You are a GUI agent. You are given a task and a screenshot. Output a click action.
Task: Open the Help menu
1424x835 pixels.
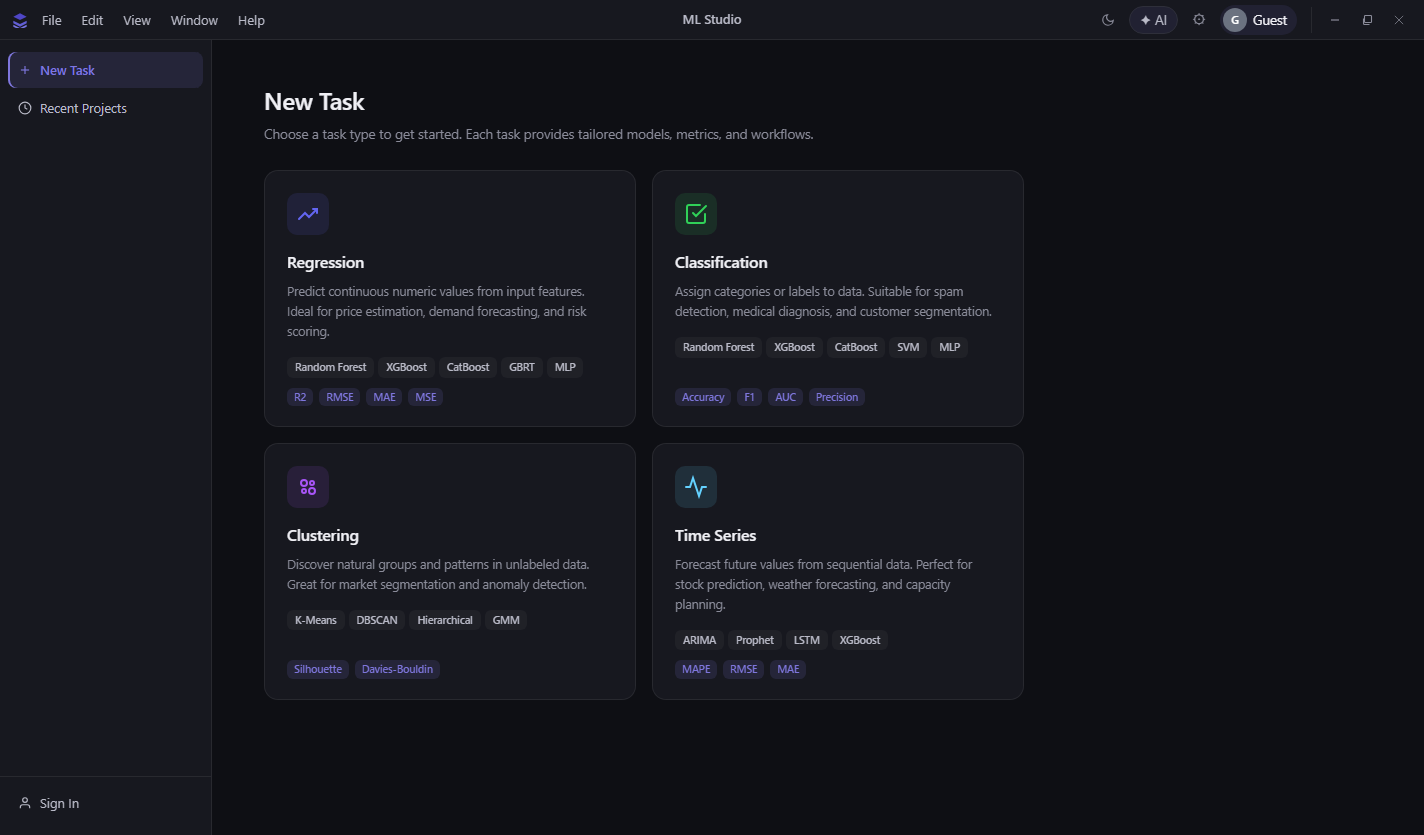click(x=252, y=20)
